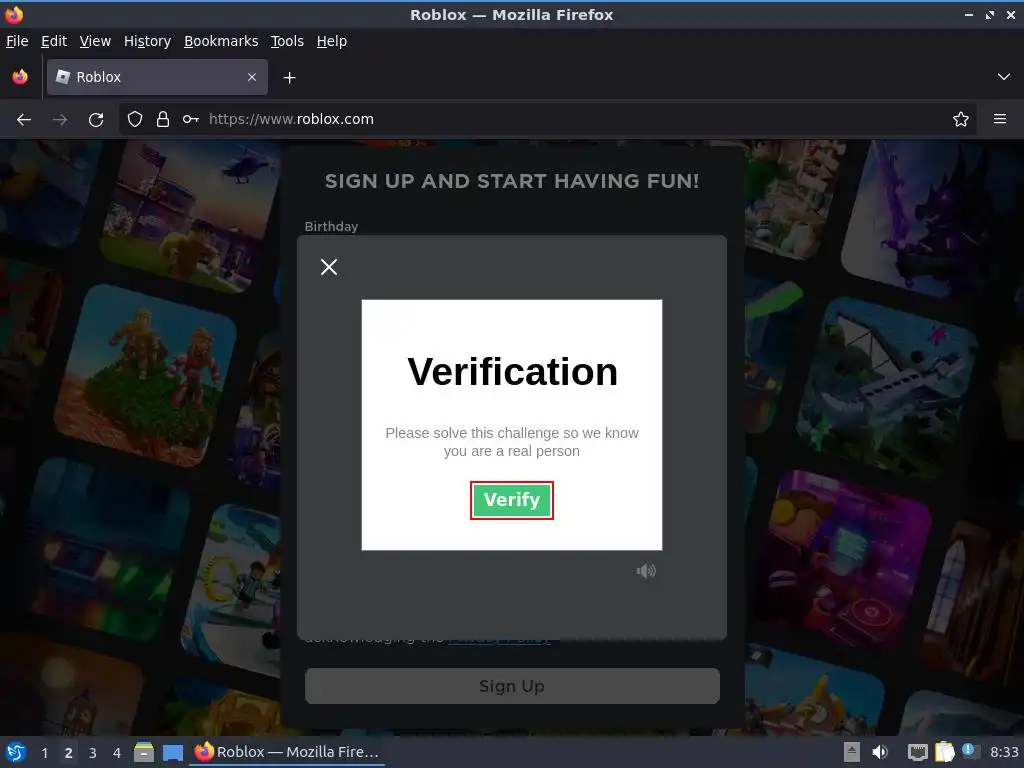Click the forward navigation arrow

60,120
